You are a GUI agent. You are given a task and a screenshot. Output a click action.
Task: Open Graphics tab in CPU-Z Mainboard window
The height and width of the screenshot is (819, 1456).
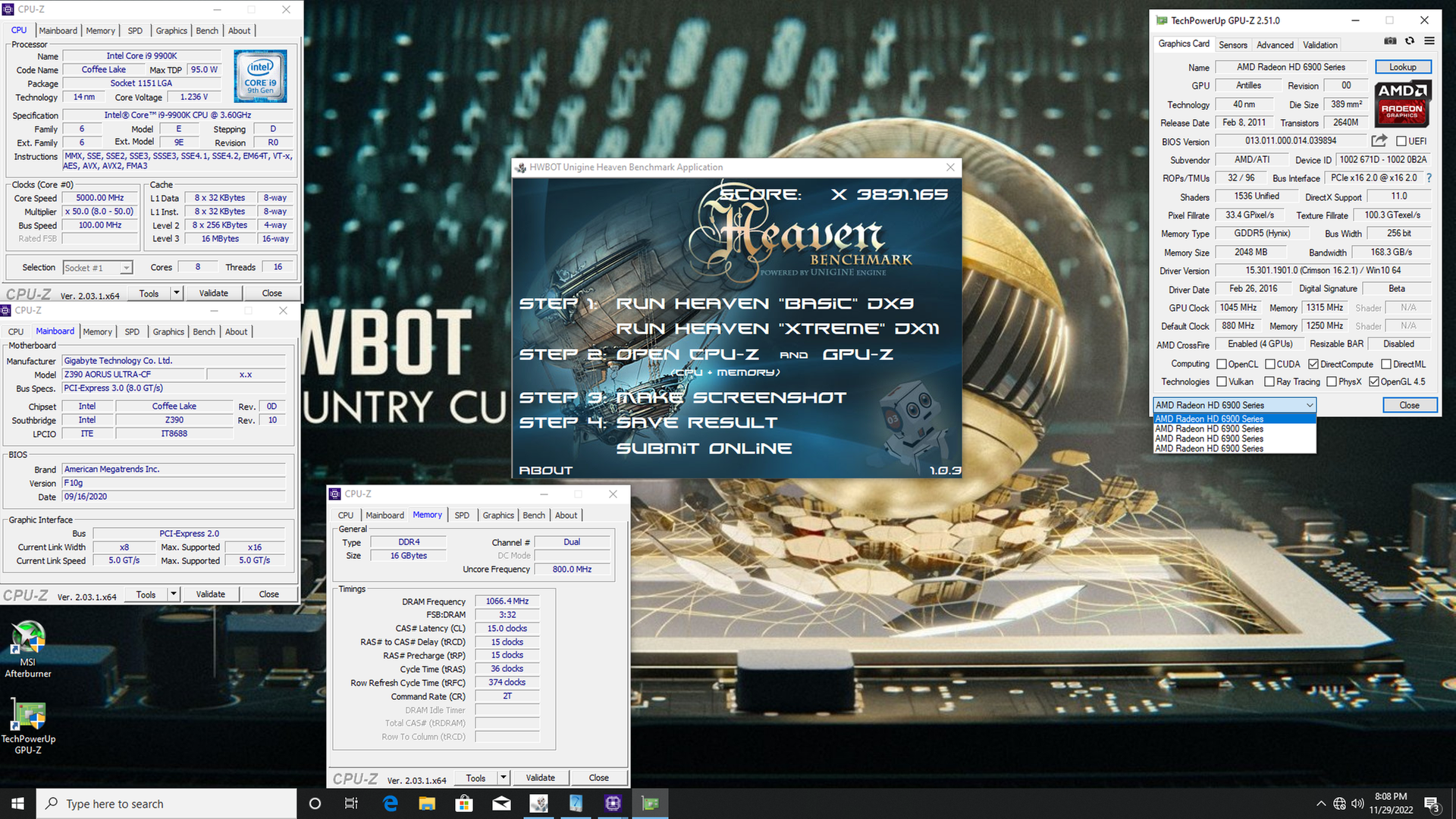click(x=168, y=332)
